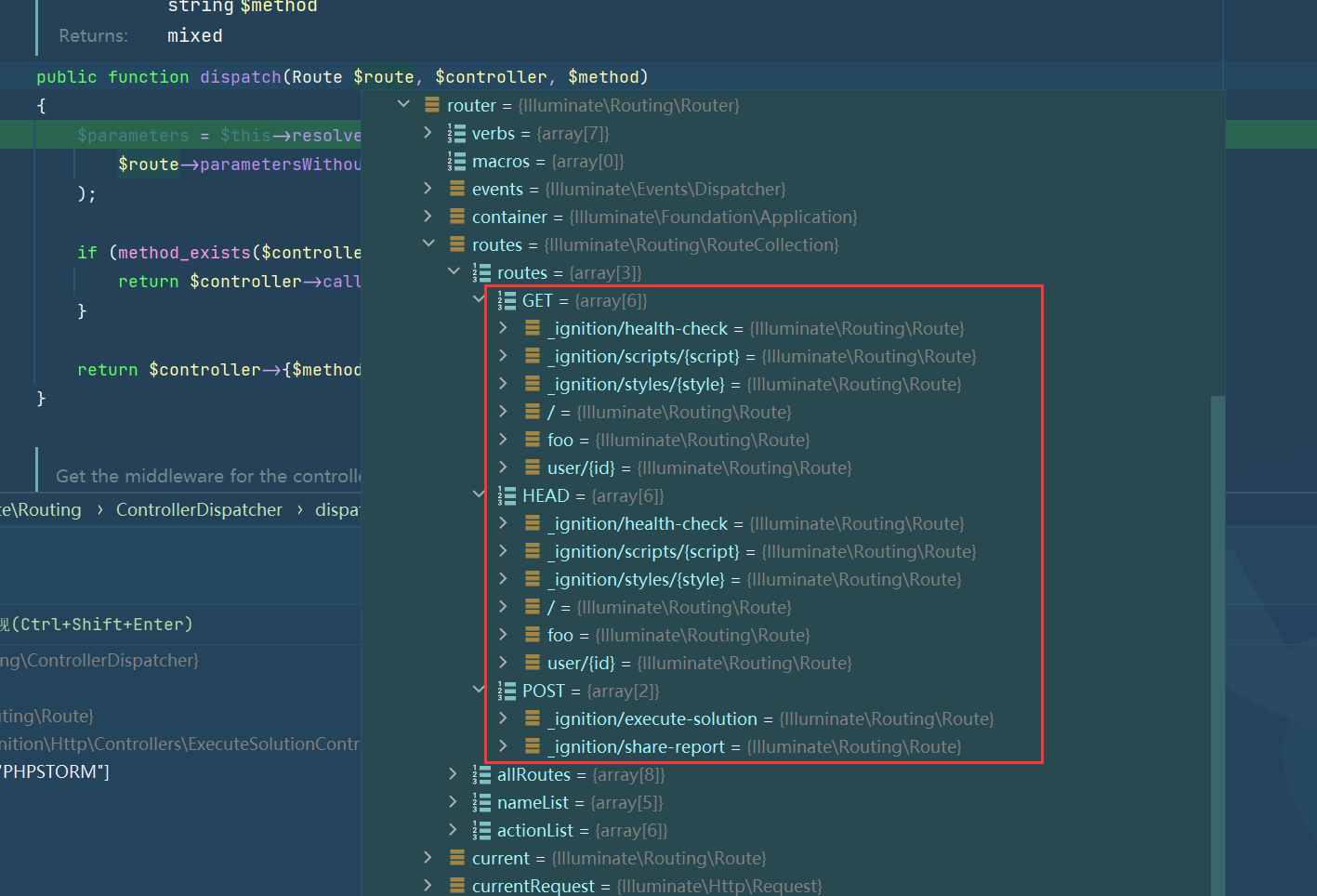The image size is (1317, 896).
Task: Select ControllerDispatcher in the breadcrumb
Action: pos(199,510)
